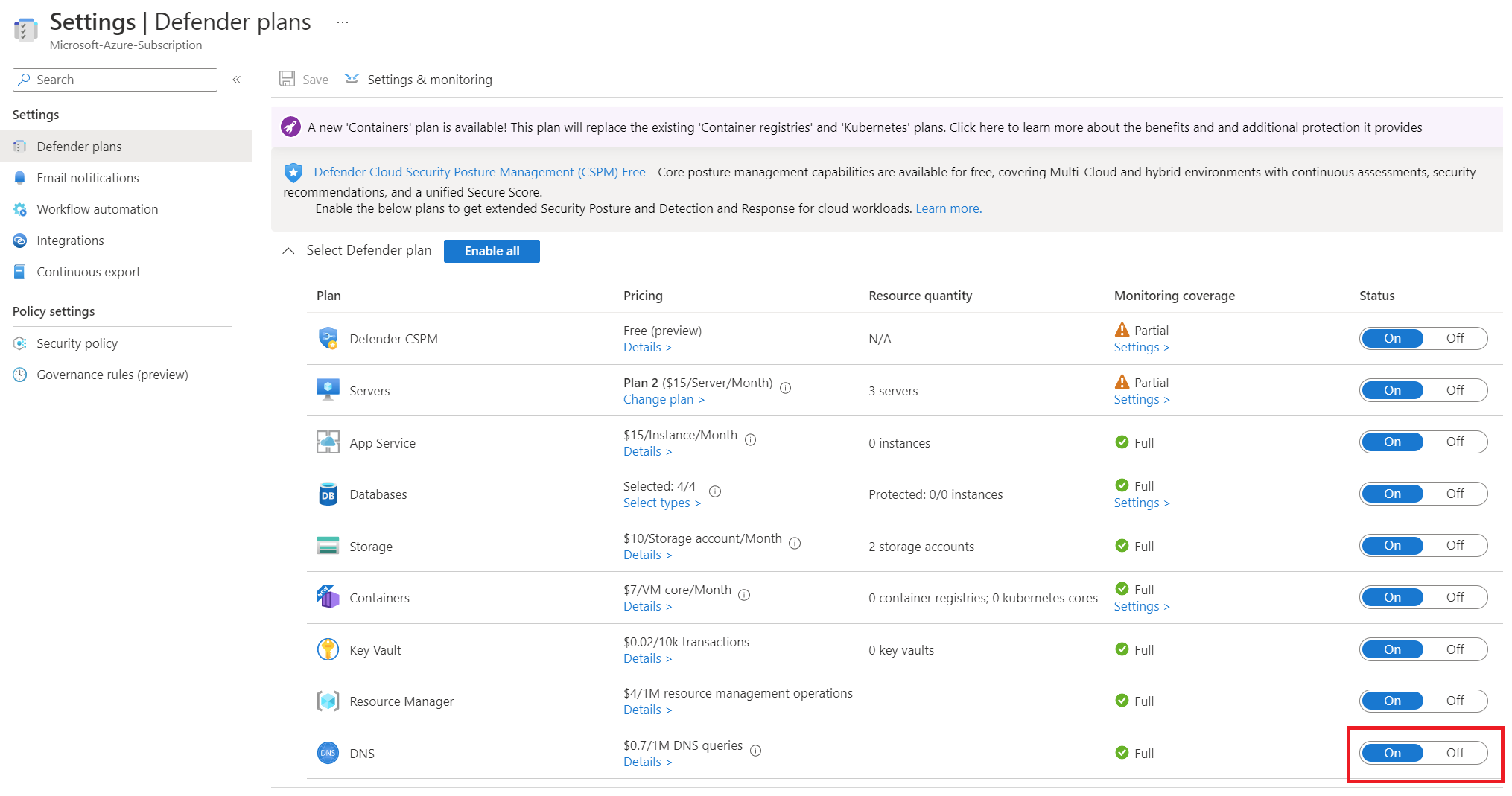Click info icon beside DNS queries pricing

click(755, 751)
